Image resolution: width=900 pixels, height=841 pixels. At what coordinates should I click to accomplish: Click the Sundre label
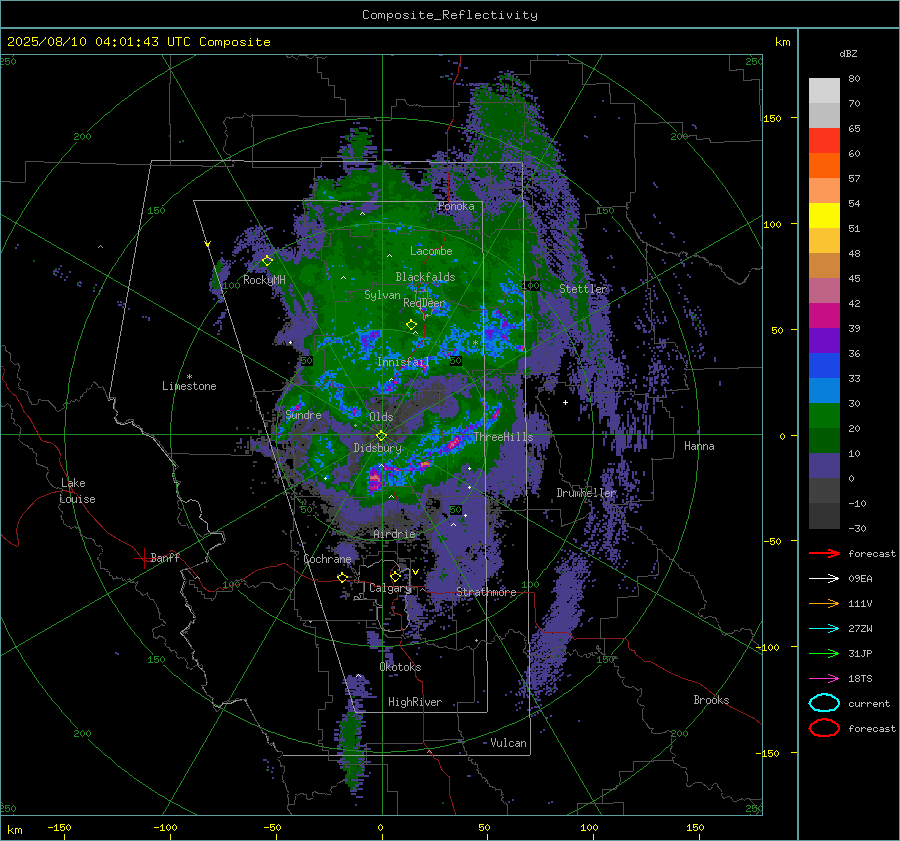coord(303,415)
